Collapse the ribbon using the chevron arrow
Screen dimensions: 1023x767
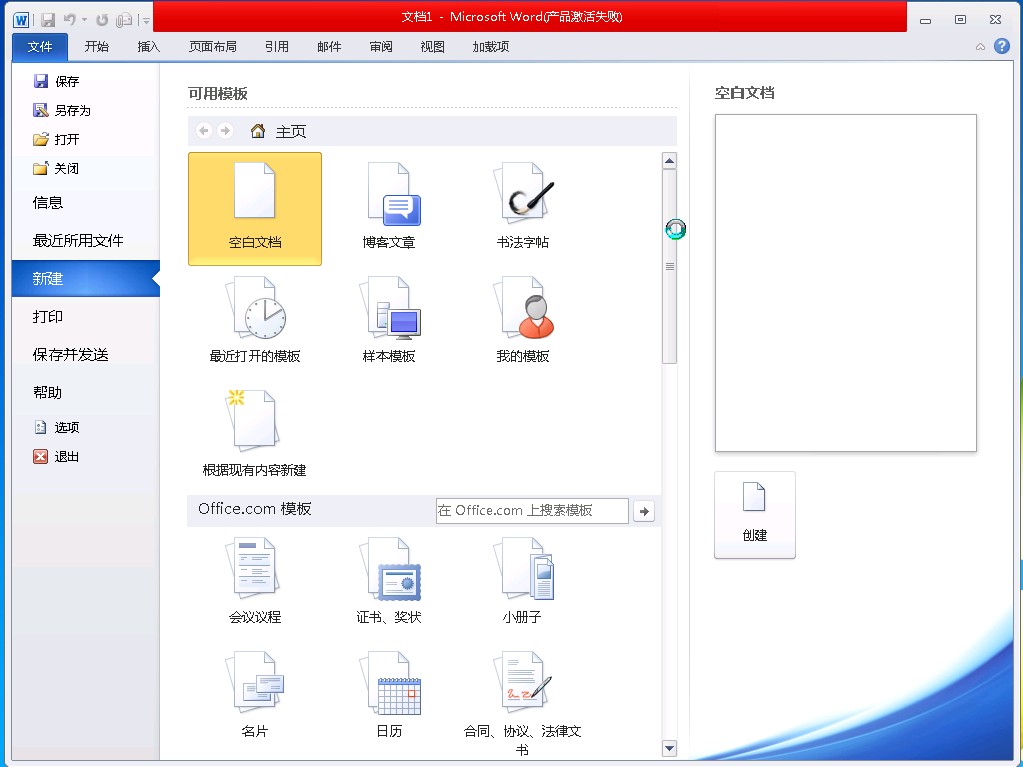click(980, 47)
